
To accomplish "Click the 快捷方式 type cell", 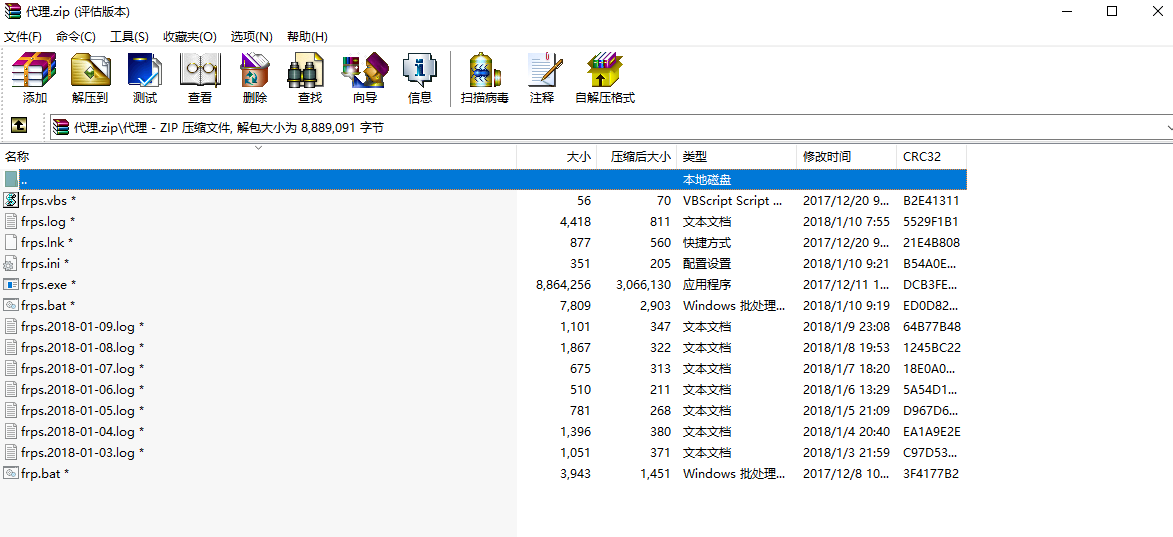I will (706, 243).
